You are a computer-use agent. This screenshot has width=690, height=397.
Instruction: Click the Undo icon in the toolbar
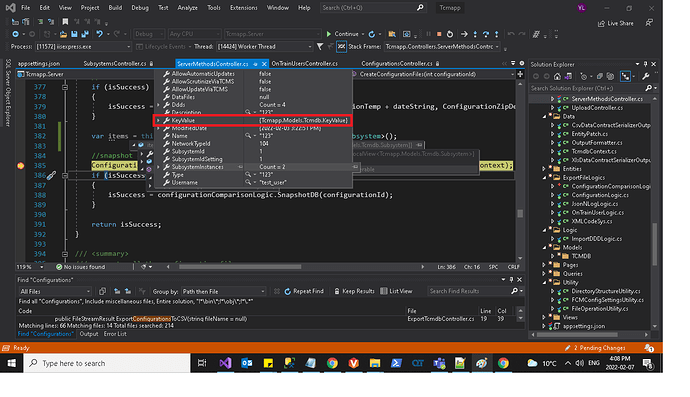pos(99,34)
